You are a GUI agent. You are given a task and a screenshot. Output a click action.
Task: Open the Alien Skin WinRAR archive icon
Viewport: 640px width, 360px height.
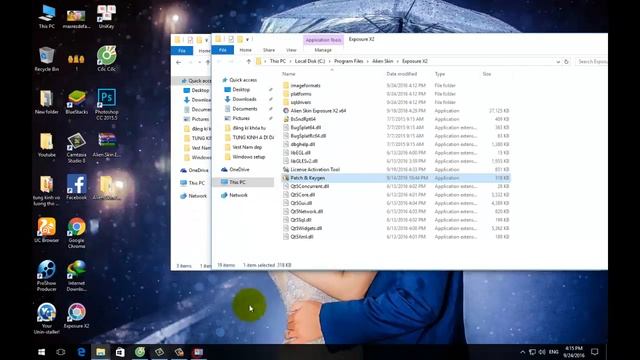click(106, 145)
